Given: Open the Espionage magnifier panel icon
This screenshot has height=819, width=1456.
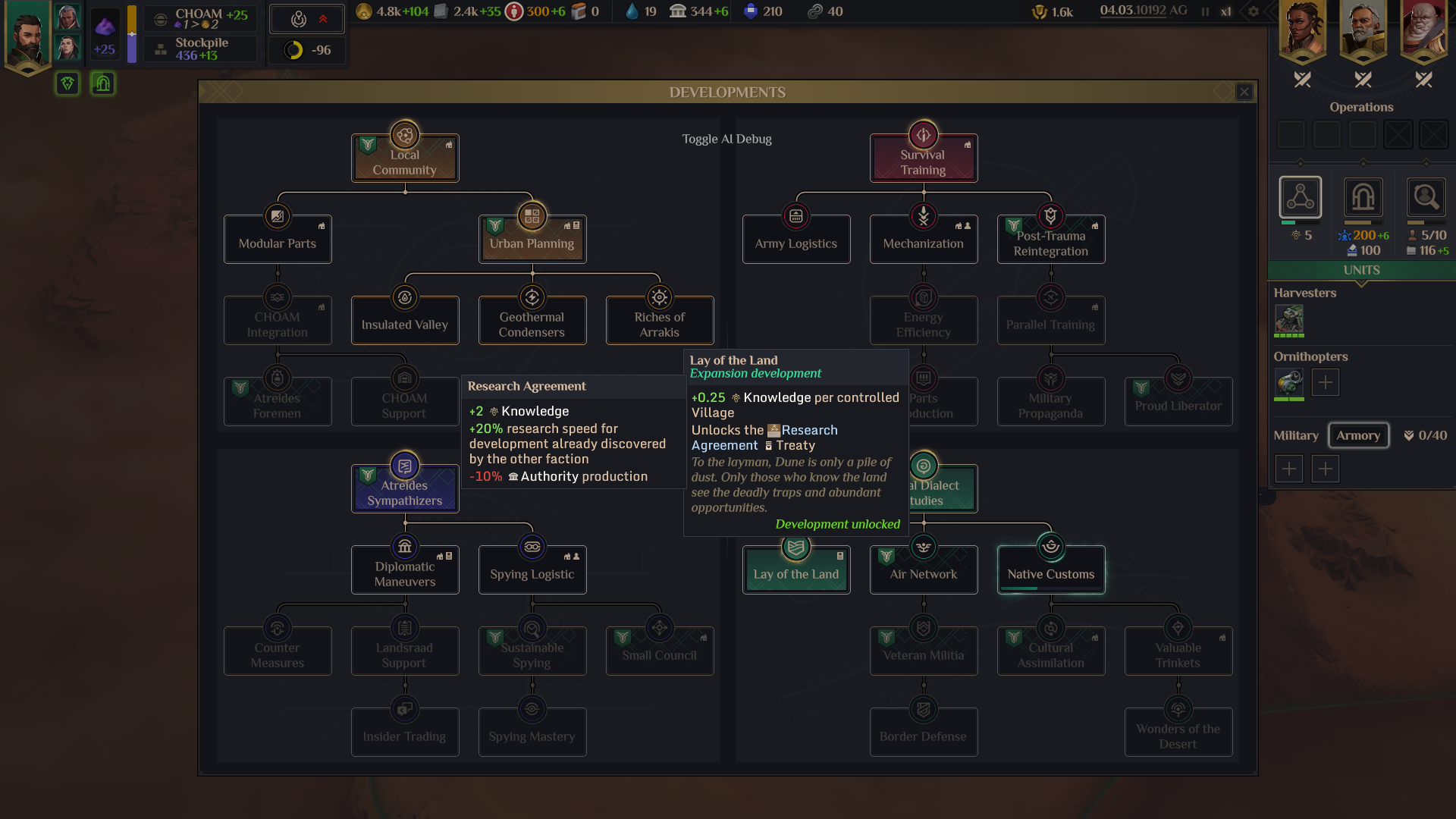Looking at the screenshot, I should tap(1425, 197).
